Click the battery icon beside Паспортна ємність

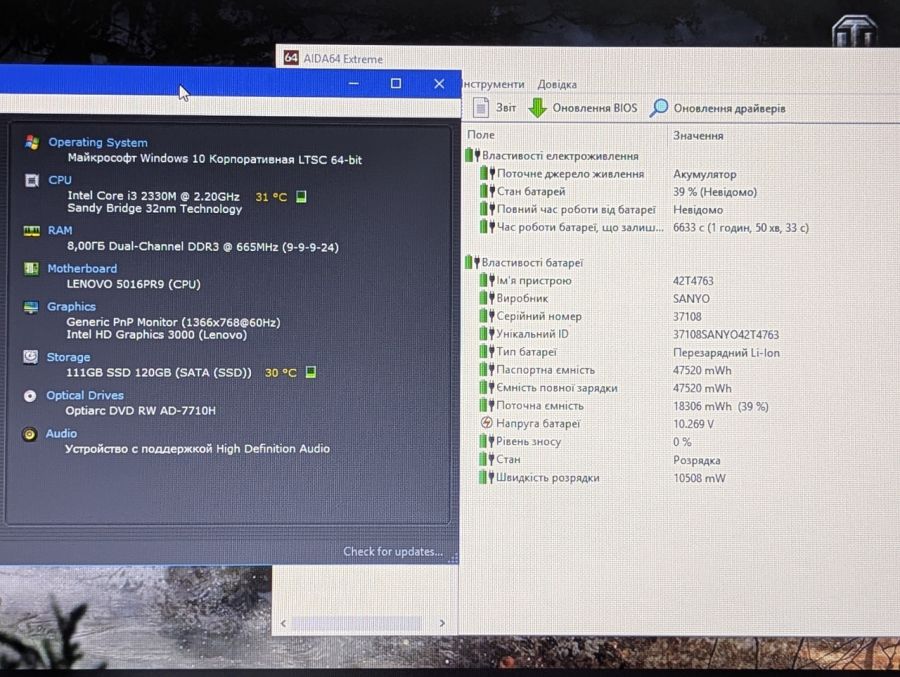point(487,370)
